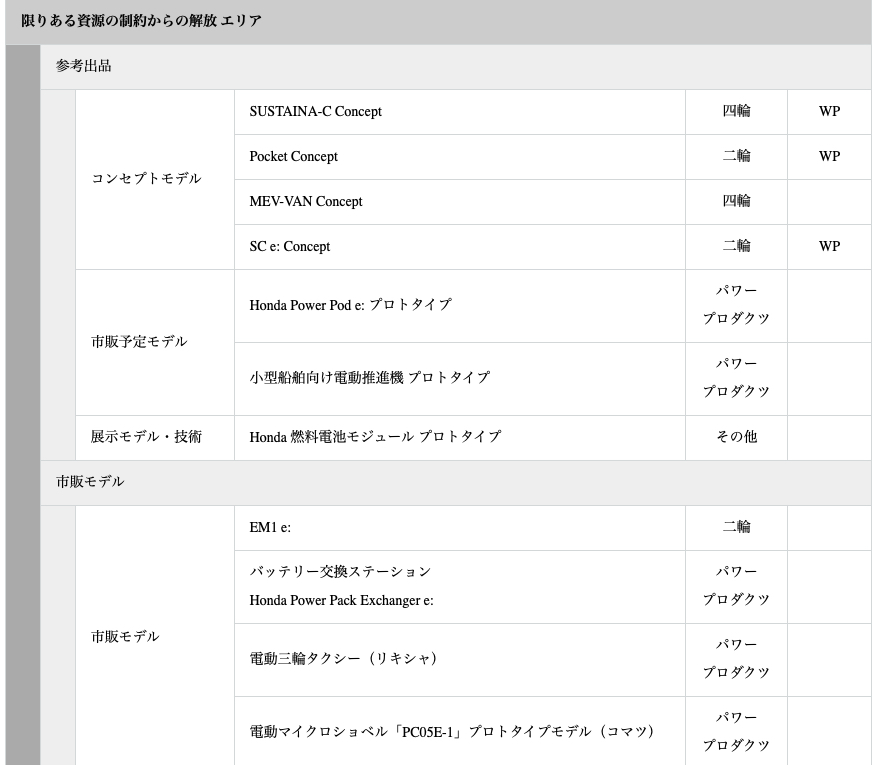This screenshot has height=765, width=885.
Task: Click the 電動マイクロショベル「PC05E-1」 entry
Action: coord(358,732)
